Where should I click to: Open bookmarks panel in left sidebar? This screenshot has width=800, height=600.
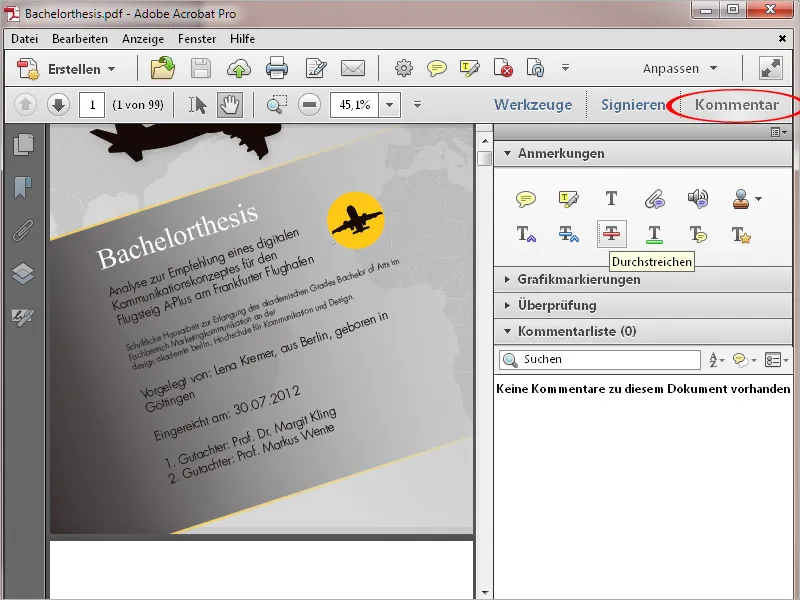point(23,187)
